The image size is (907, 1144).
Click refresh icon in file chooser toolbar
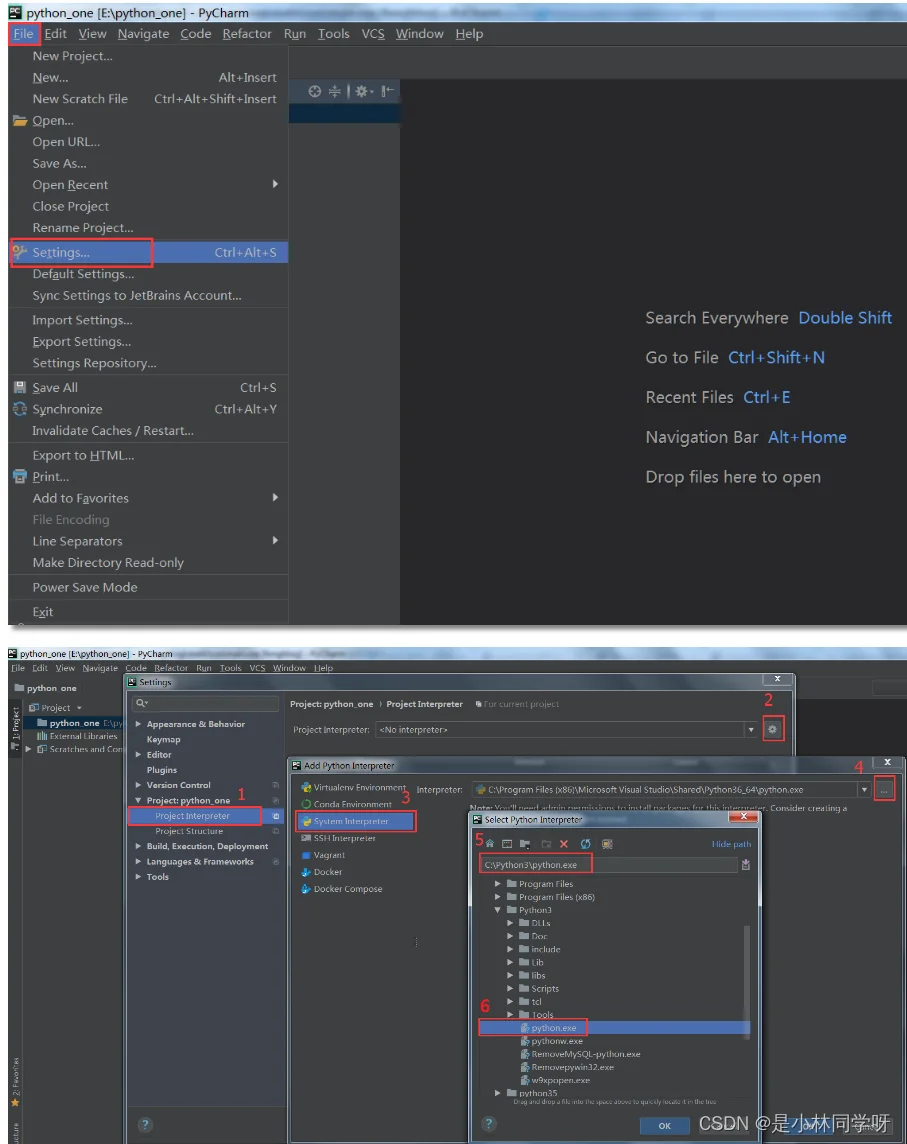[585, 843]
